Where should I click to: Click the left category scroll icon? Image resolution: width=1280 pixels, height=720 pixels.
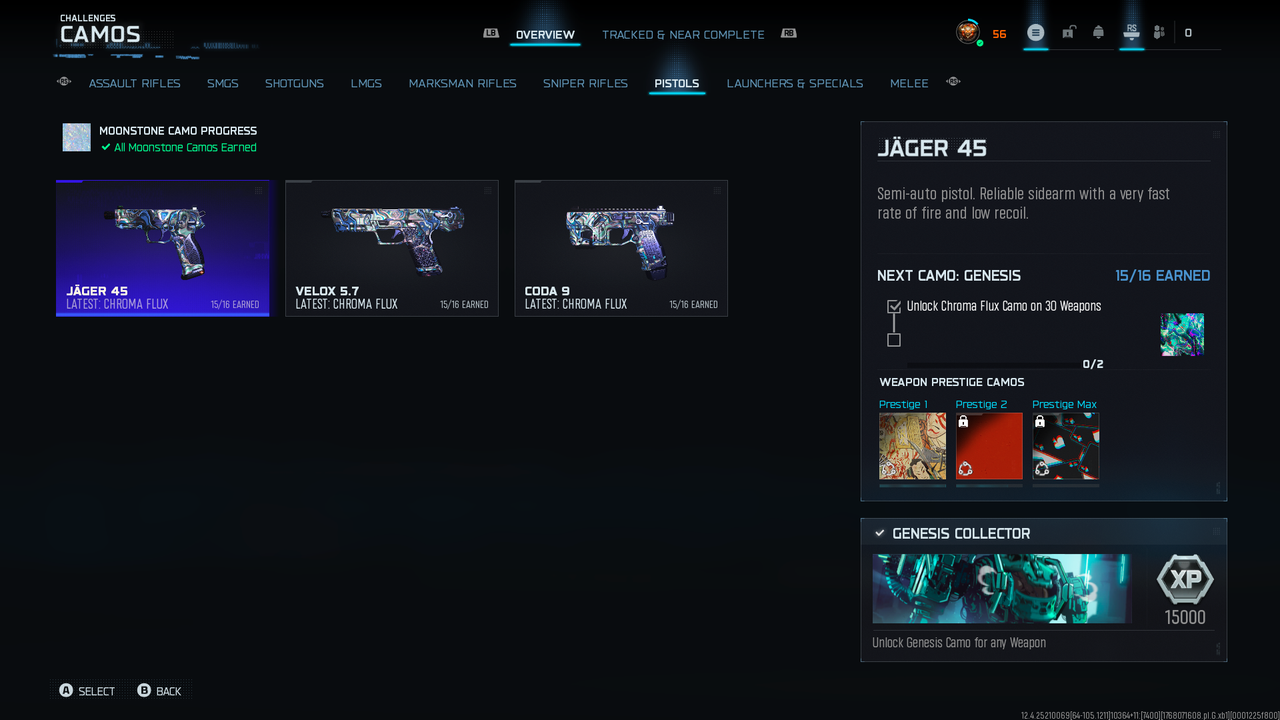[65, 82]
